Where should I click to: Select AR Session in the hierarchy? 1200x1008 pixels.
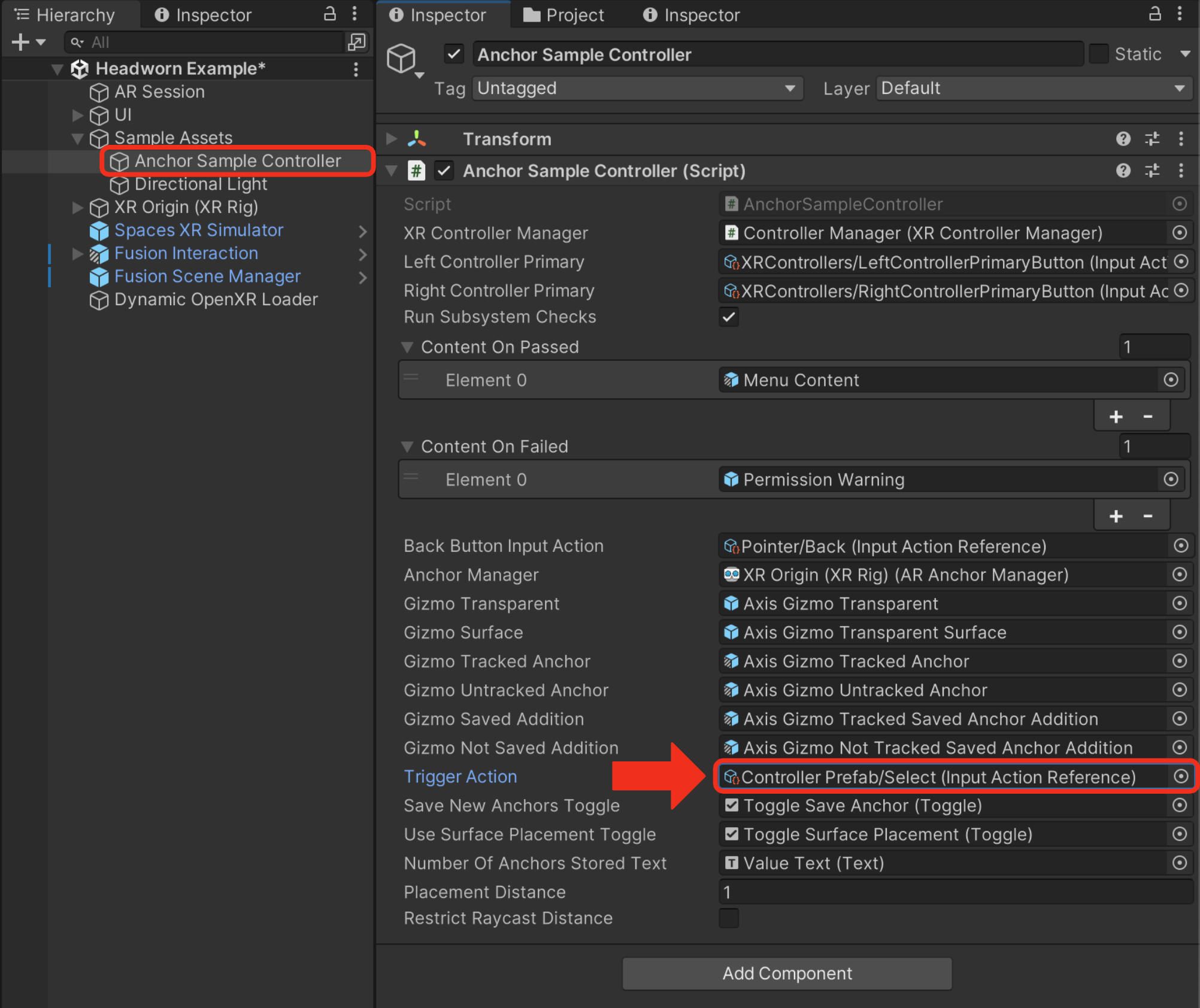159,92
